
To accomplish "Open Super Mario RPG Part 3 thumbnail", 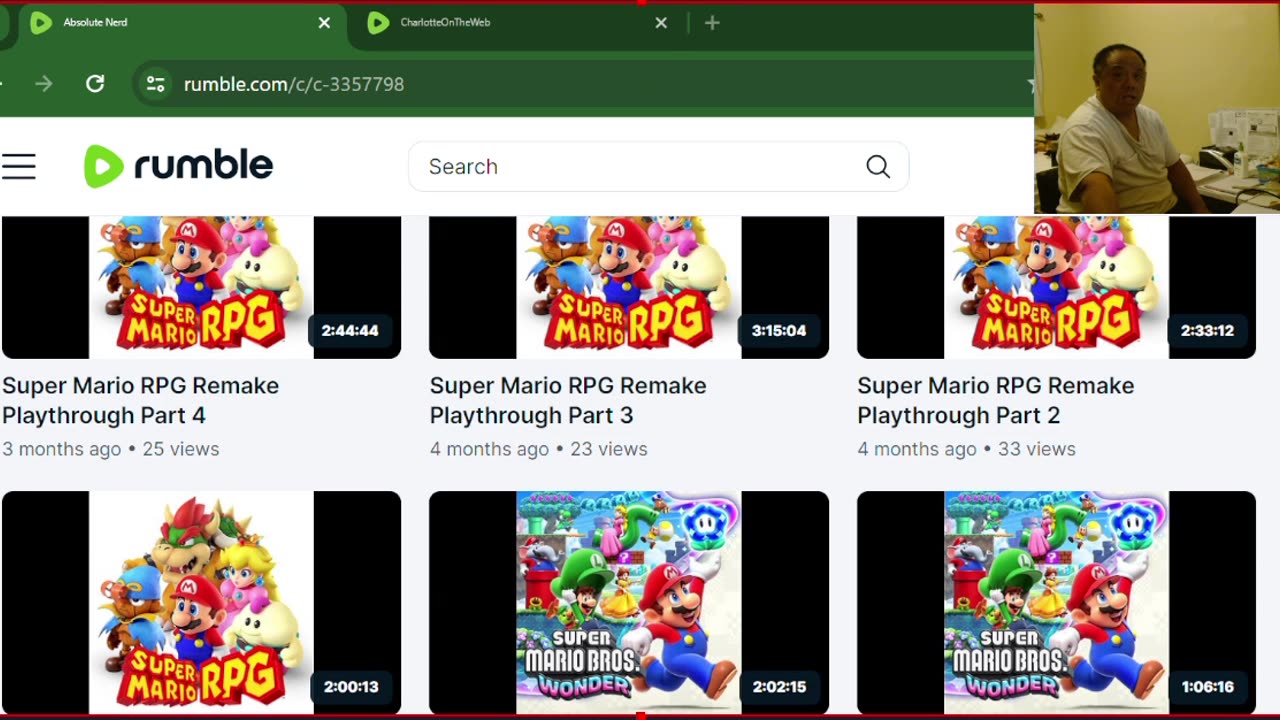I will click(x=629, y=287).
